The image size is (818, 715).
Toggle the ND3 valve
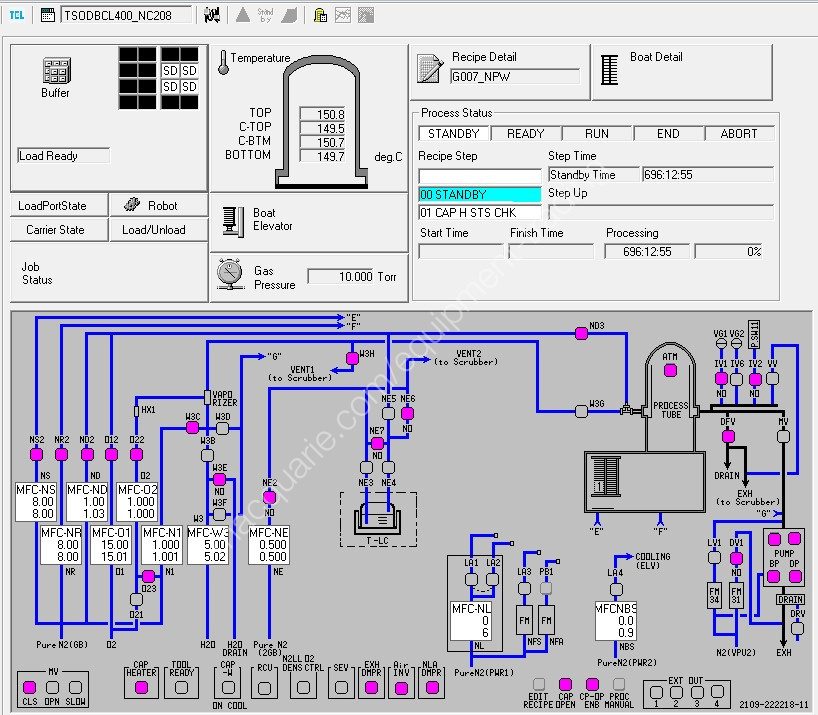tap(581, 333)
